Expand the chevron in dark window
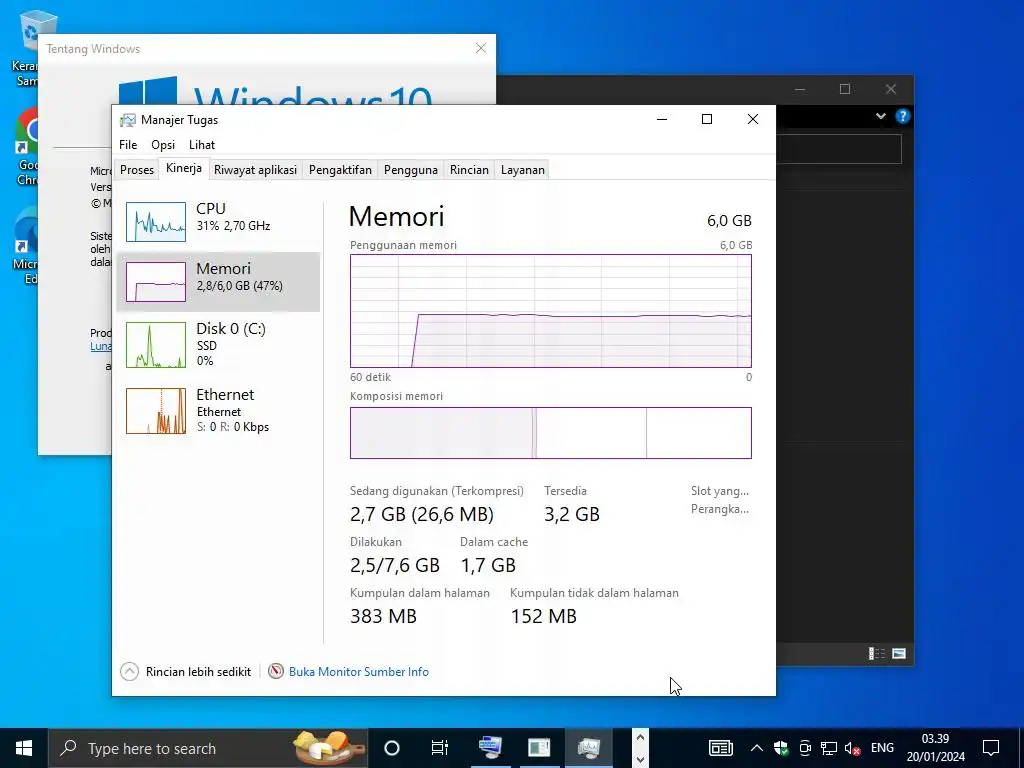Image resolution: width=1024 pixels, height=768 pixels. (x=880, y=116)
